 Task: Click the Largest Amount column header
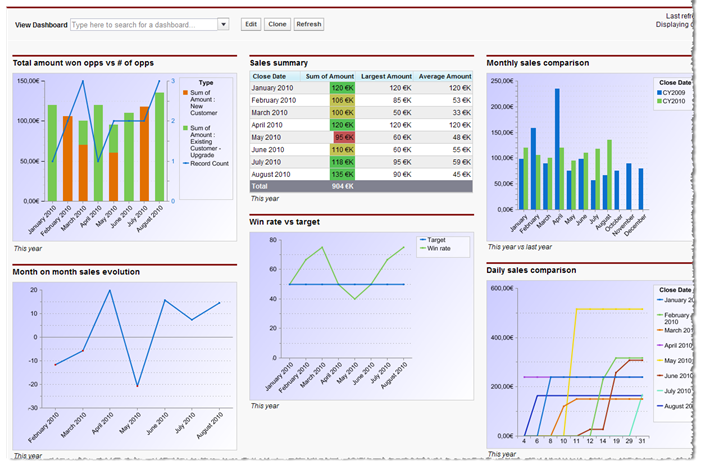click(x=386, y=76)
